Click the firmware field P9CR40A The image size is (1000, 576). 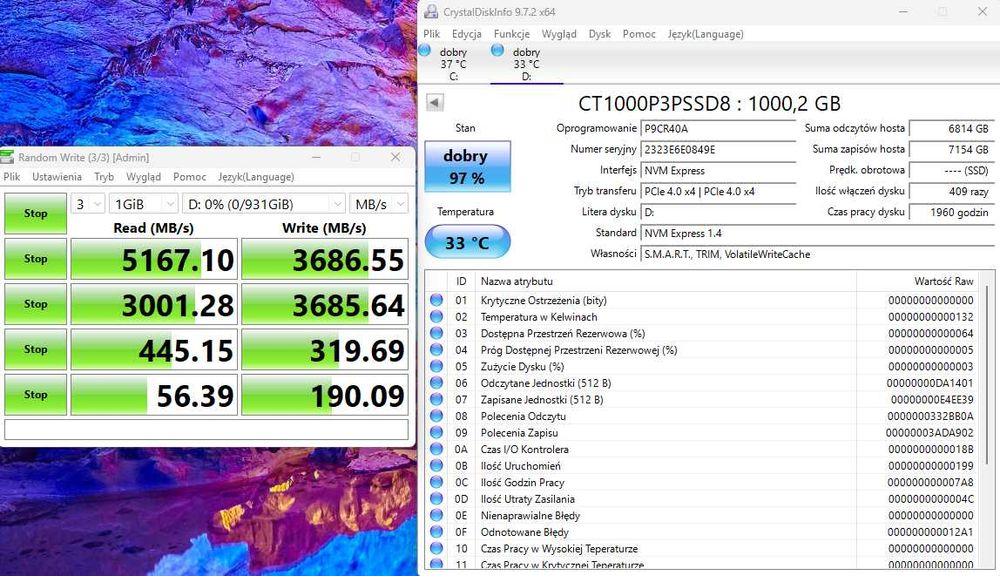(718, 128)
